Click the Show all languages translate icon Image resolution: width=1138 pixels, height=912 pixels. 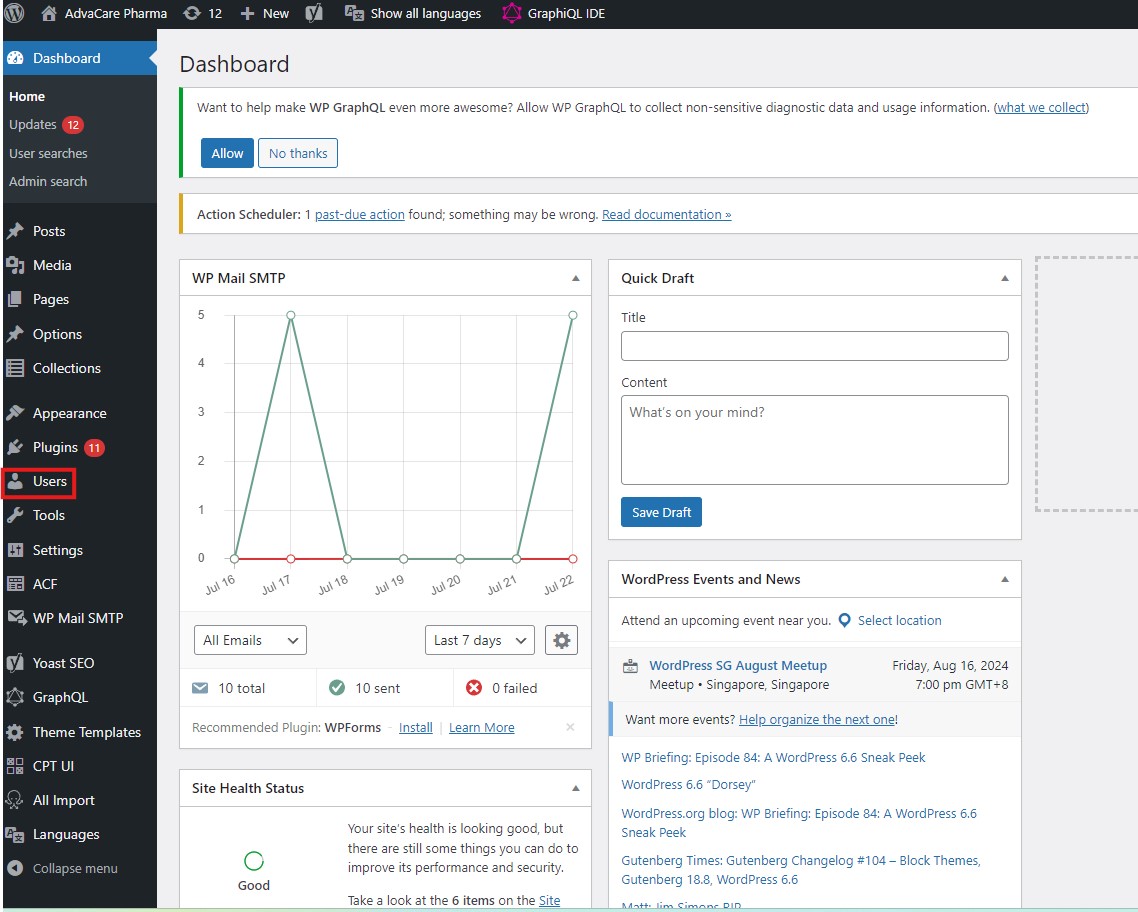pos(354,13)
